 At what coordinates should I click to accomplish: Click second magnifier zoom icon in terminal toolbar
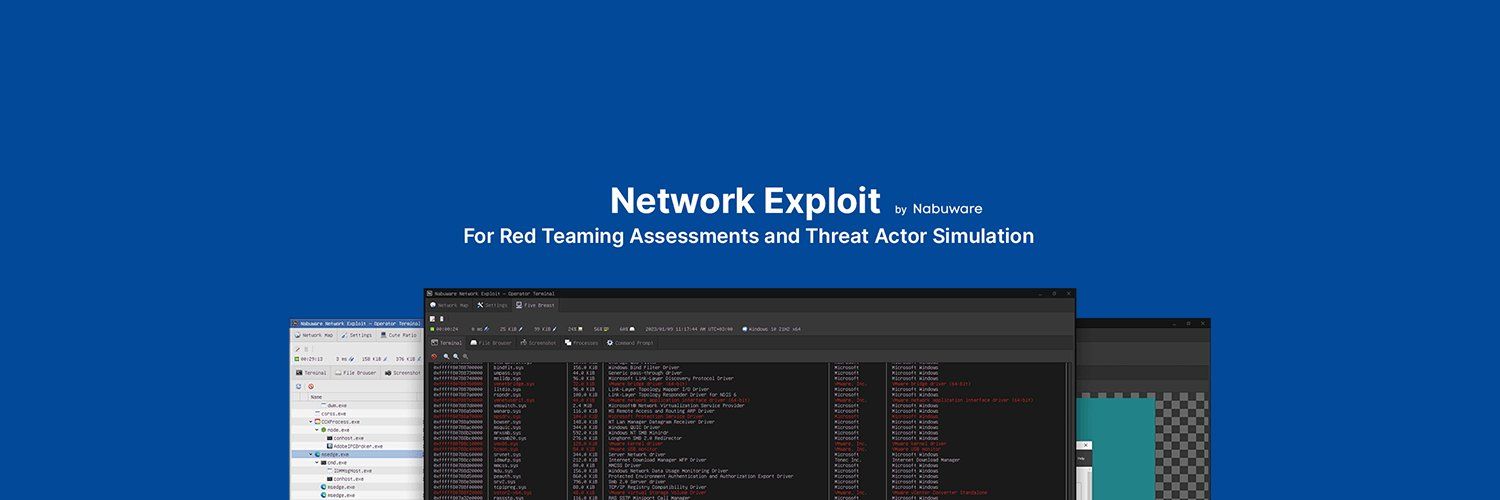pyautogui.click(x=456, y=357)
